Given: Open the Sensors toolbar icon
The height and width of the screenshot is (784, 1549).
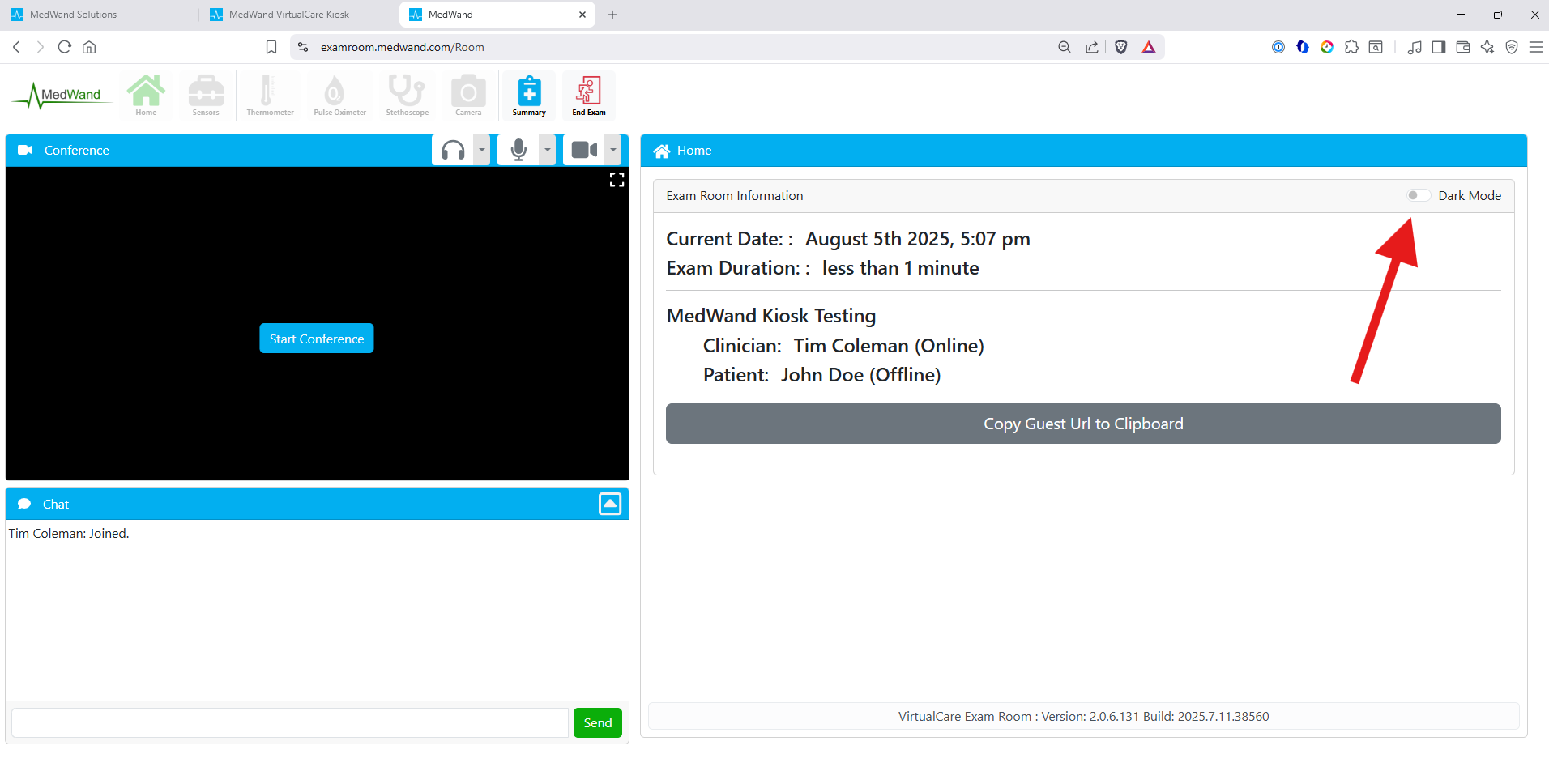Looking at the screenshot, I should [x=206, y=95].
